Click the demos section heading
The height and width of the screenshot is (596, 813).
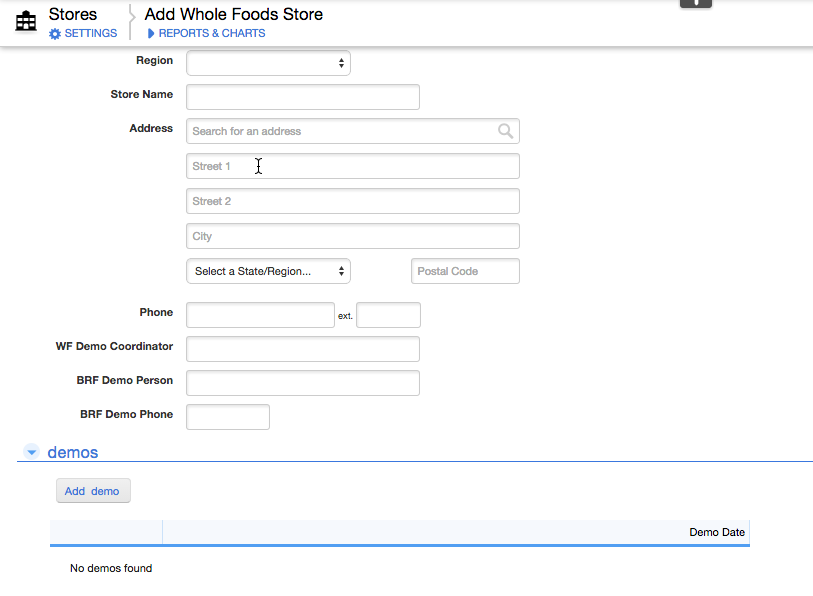coord(73,452)
